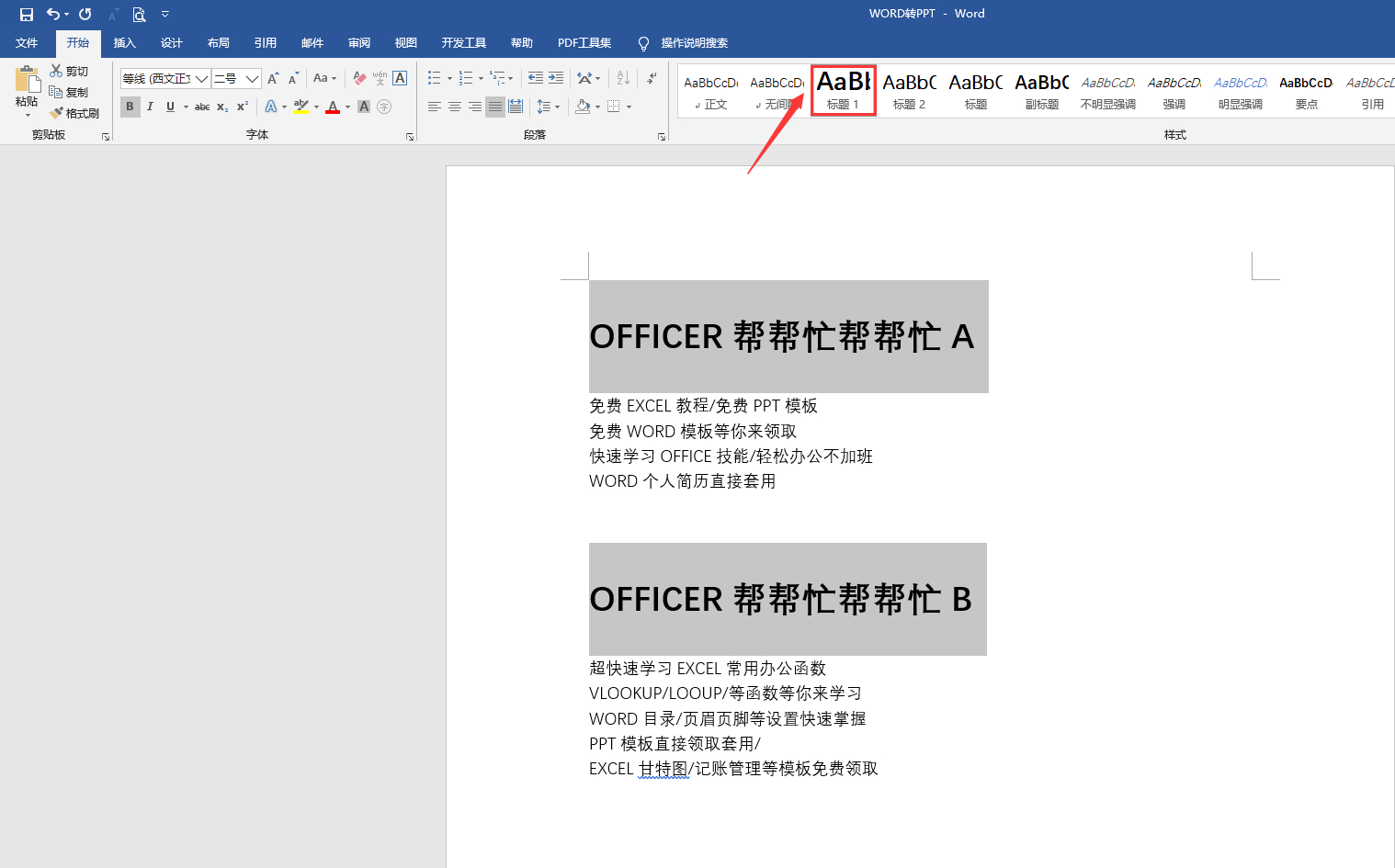The image size is (1395, 868).
Task: Apply character border icon
Action: [x=400, y=79]
